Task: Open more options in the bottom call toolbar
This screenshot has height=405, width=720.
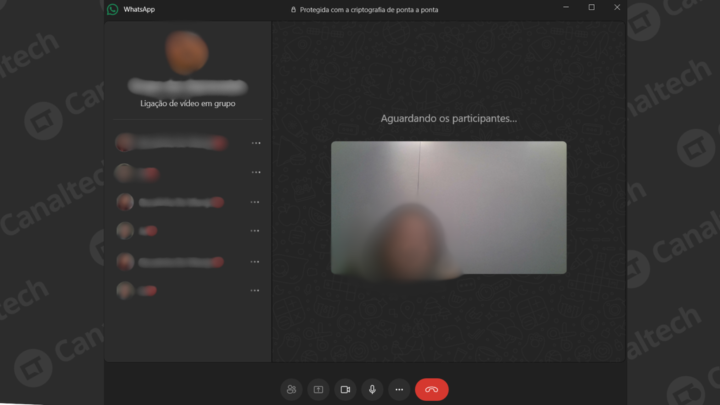Action: 399,389
